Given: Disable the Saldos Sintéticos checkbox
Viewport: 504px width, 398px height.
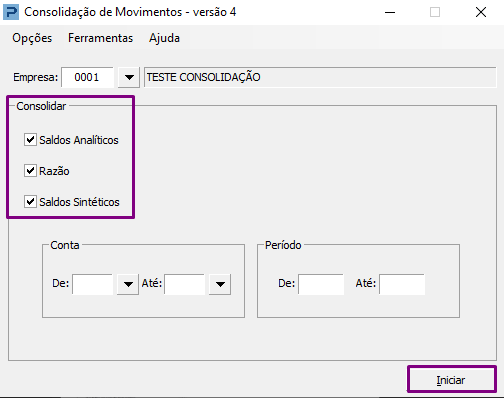Looking at the screenshot, I should pyautogui.click(x=30, y=202).
